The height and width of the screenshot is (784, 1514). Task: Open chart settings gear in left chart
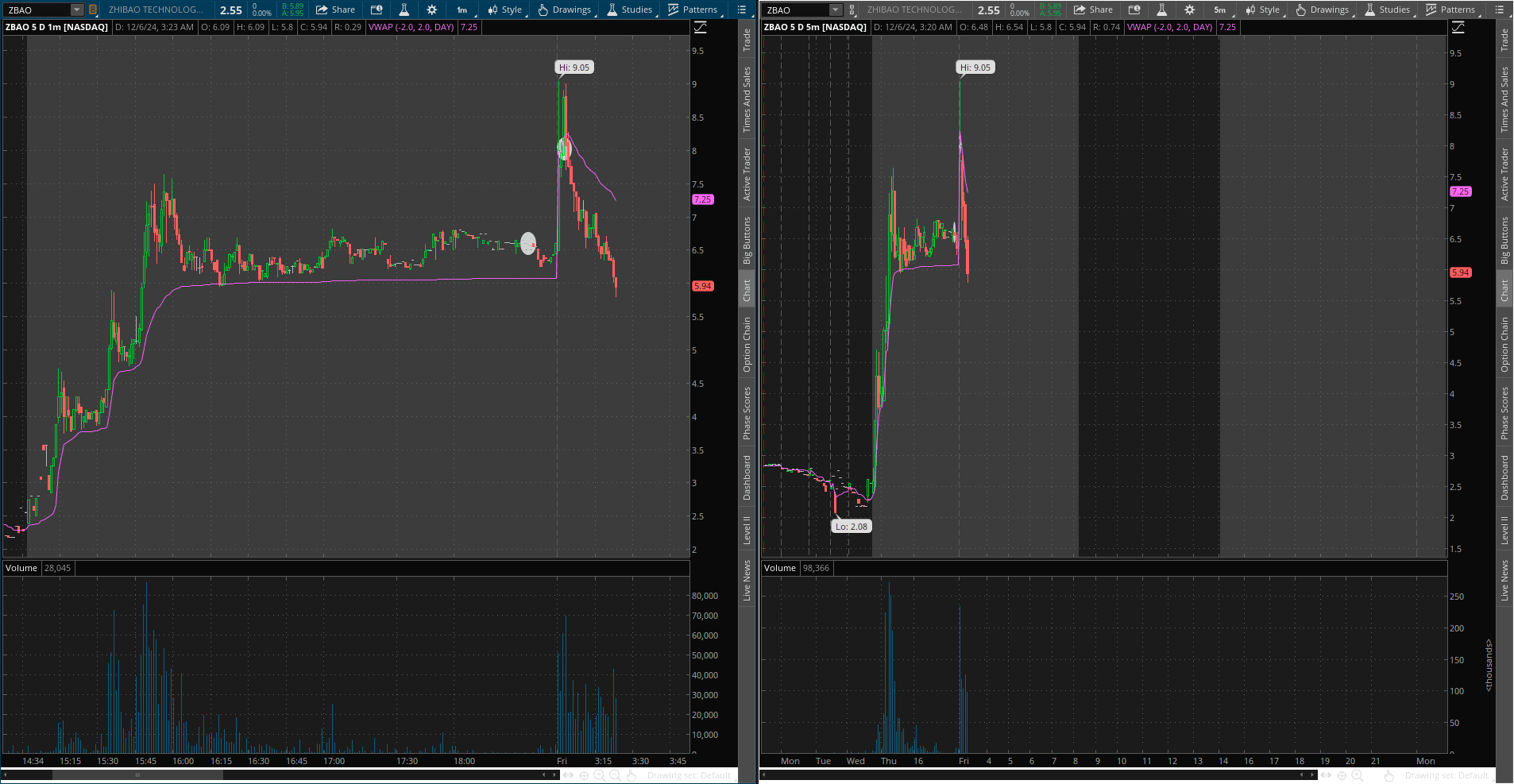(x=432, y=10)
